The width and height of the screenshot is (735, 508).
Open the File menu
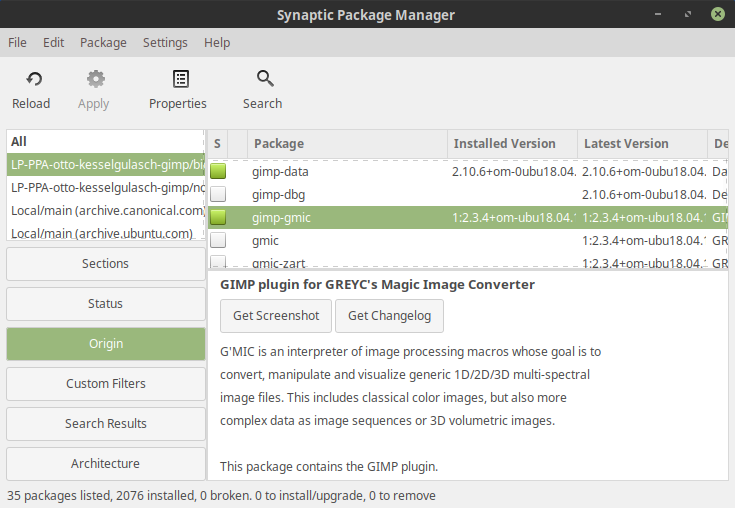17,43
